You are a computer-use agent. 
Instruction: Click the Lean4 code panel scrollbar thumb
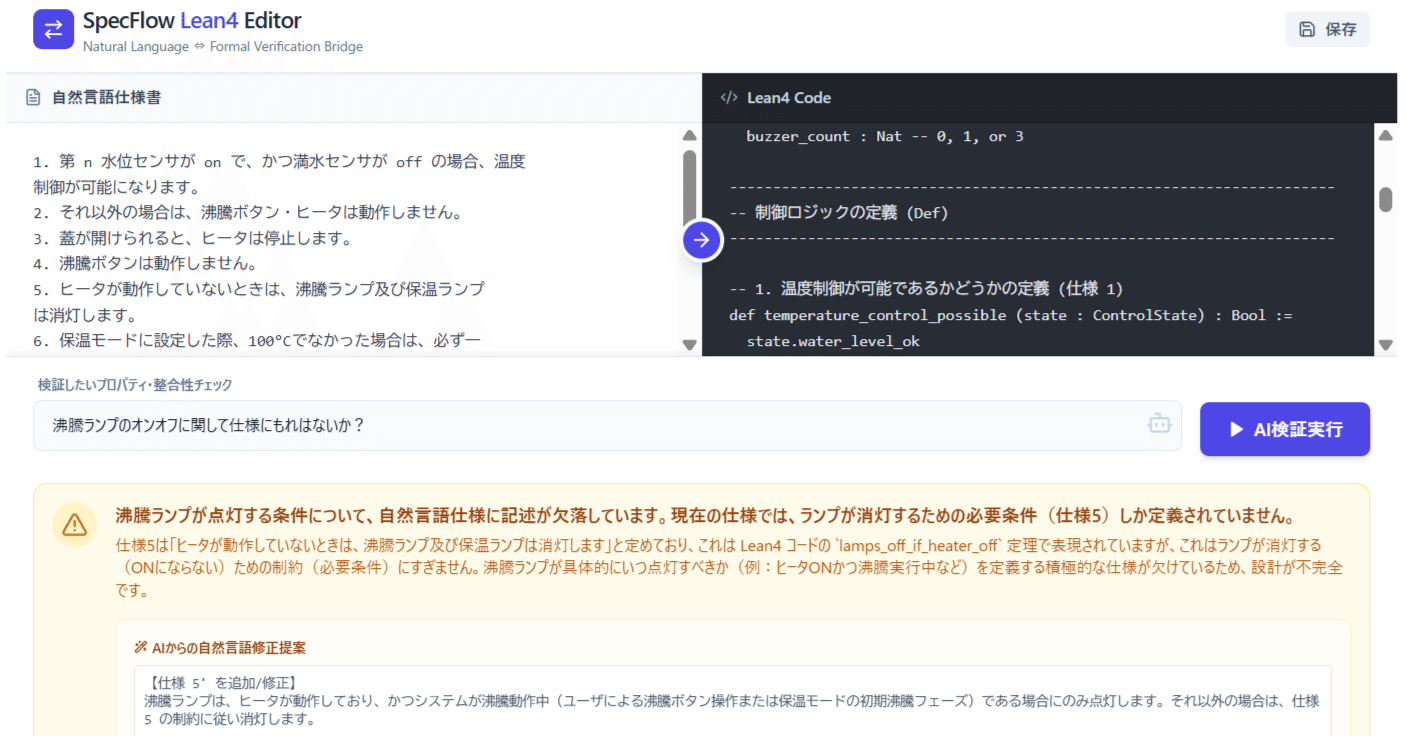[1385, 198]
